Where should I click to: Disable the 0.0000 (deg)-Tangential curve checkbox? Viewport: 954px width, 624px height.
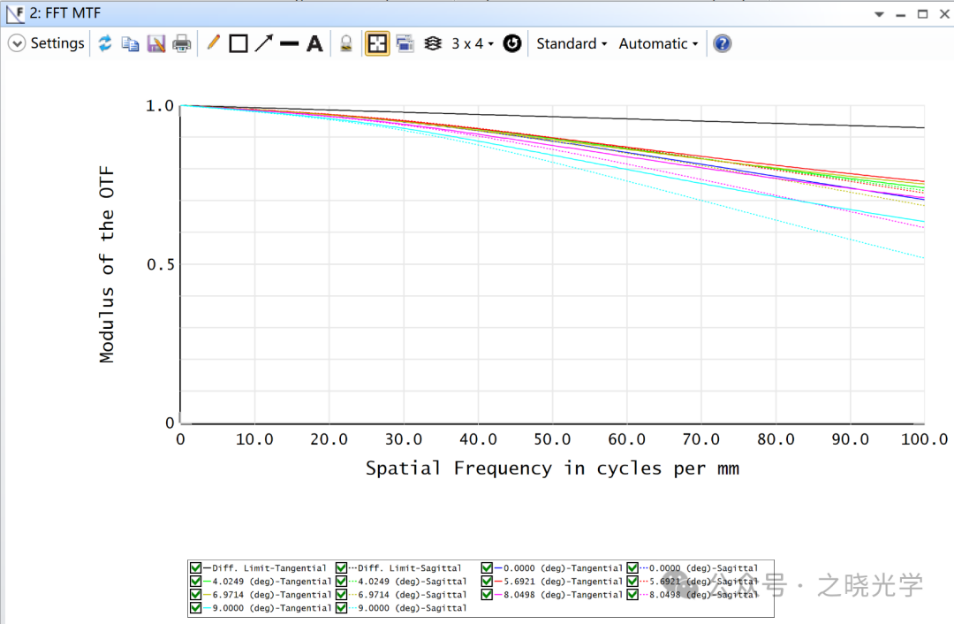tap(487, 568)
